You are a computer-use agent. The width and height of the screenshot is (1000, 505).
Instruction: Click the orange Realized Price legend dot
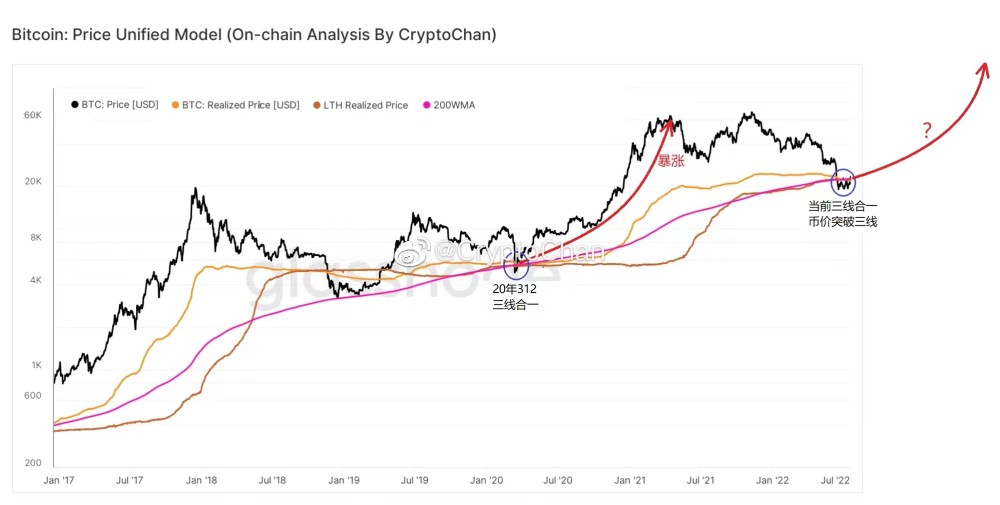point(176,105)
